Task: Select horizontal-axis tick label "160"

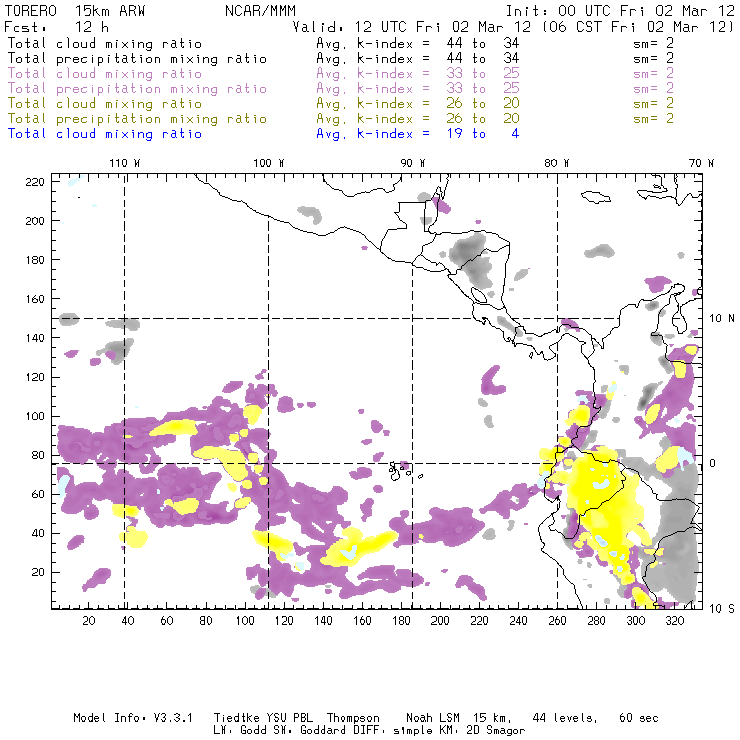Action: tap(362, 621)
